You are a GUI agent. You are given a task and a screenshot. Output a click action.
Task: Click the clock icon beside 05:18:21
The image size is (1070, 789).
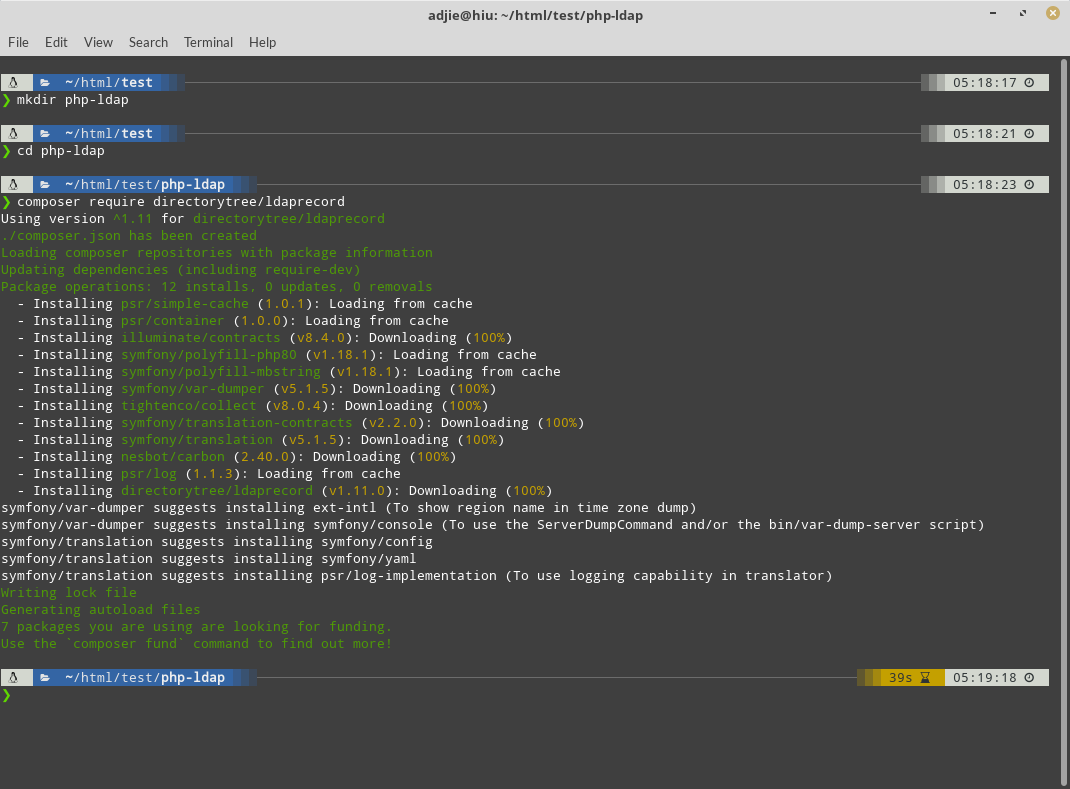coord(1030,134)
